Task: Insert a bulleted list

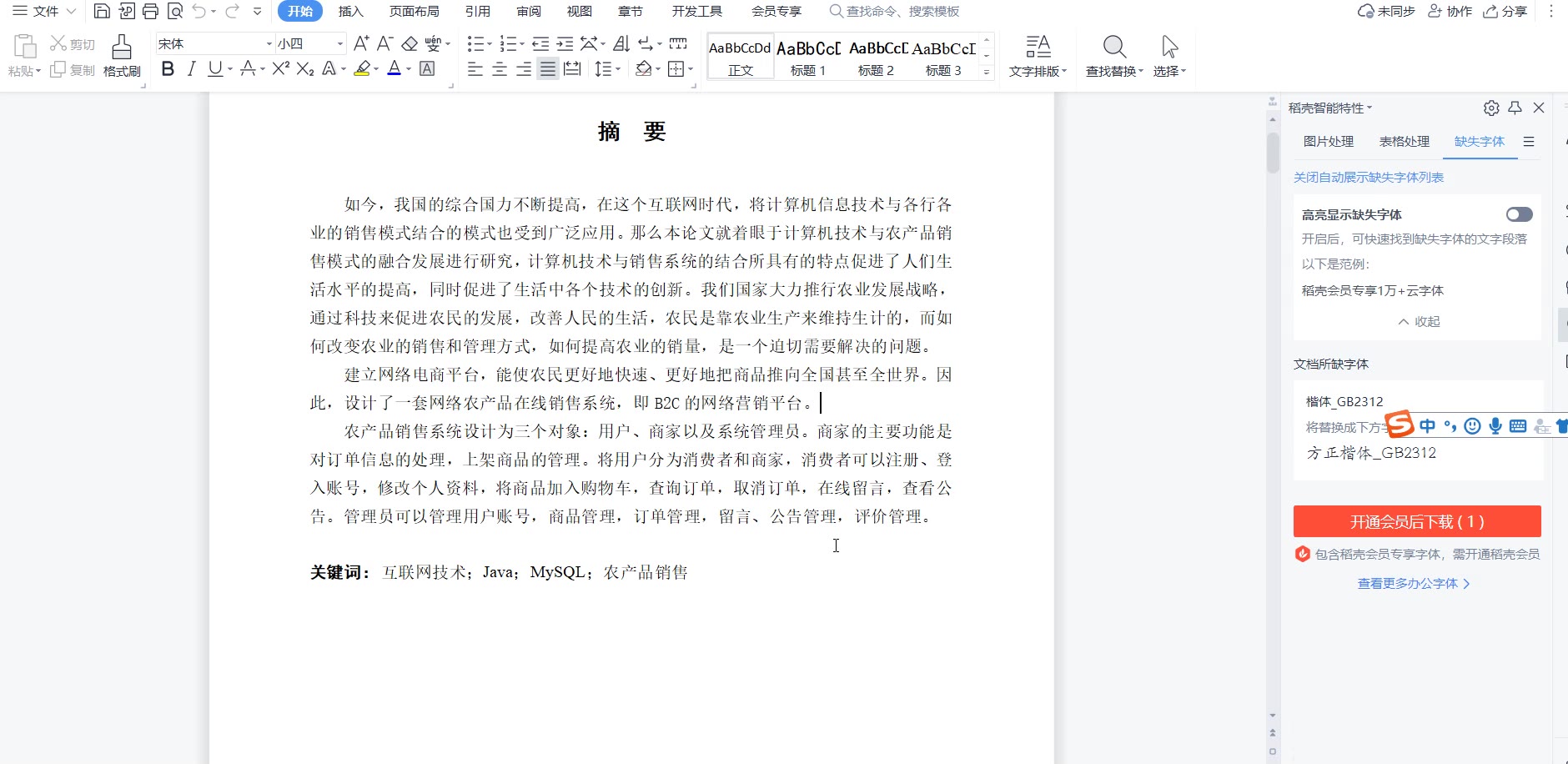Action: coord(475,43)
